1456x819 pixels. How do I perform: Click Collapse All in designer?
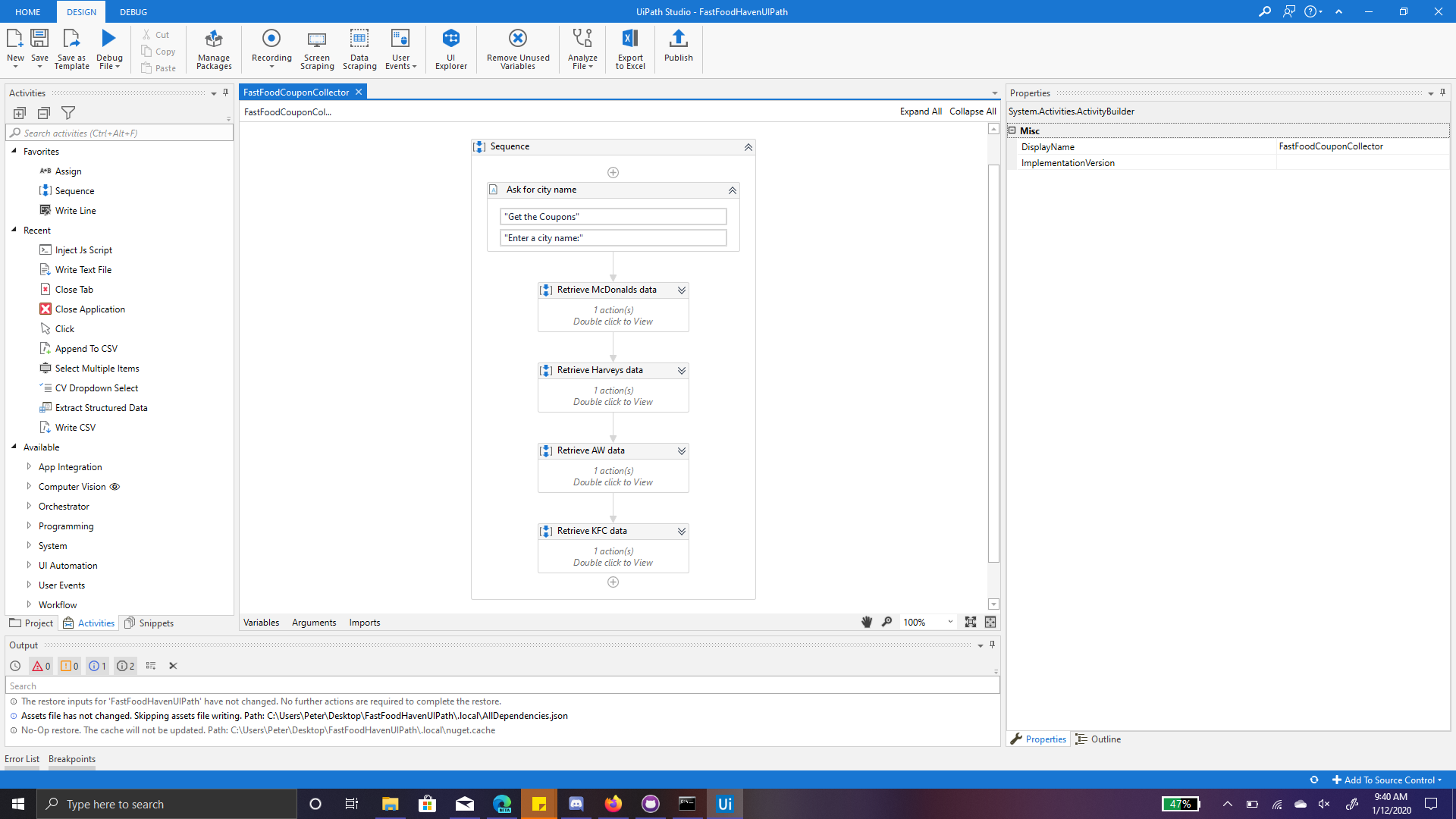[972, 111]
